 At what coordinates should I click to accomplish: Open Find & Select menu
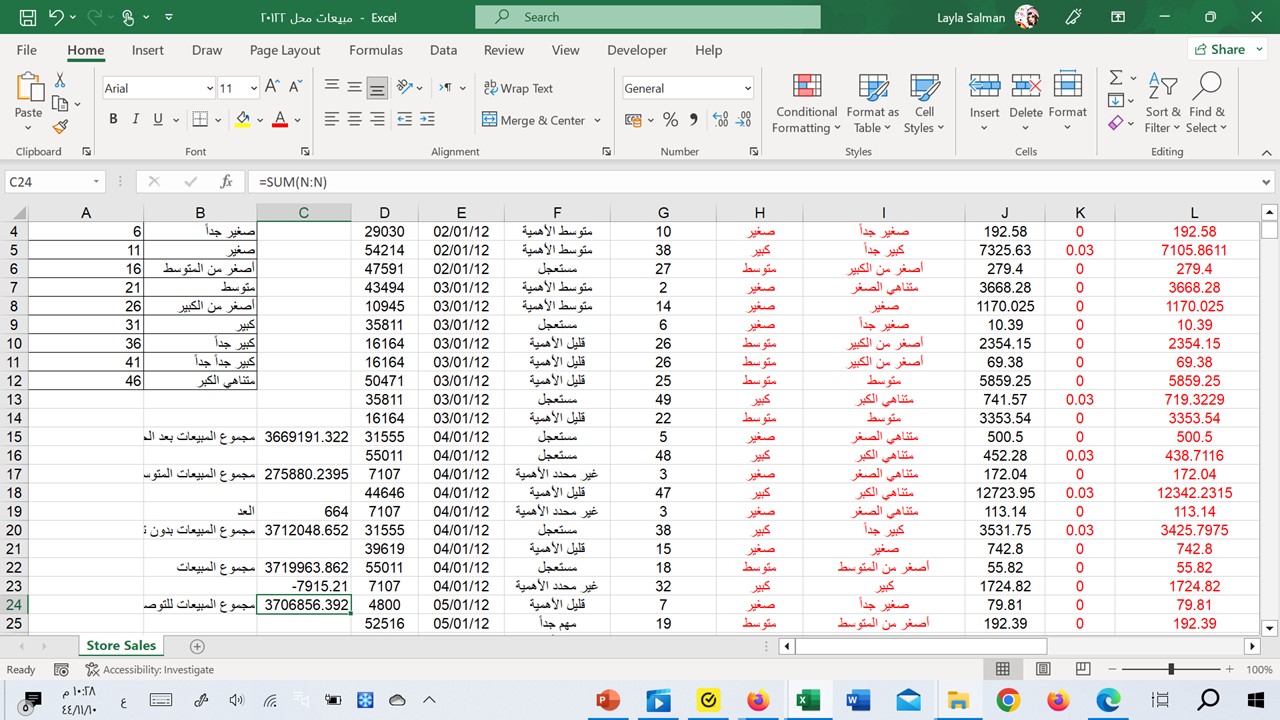[1207, 103]
